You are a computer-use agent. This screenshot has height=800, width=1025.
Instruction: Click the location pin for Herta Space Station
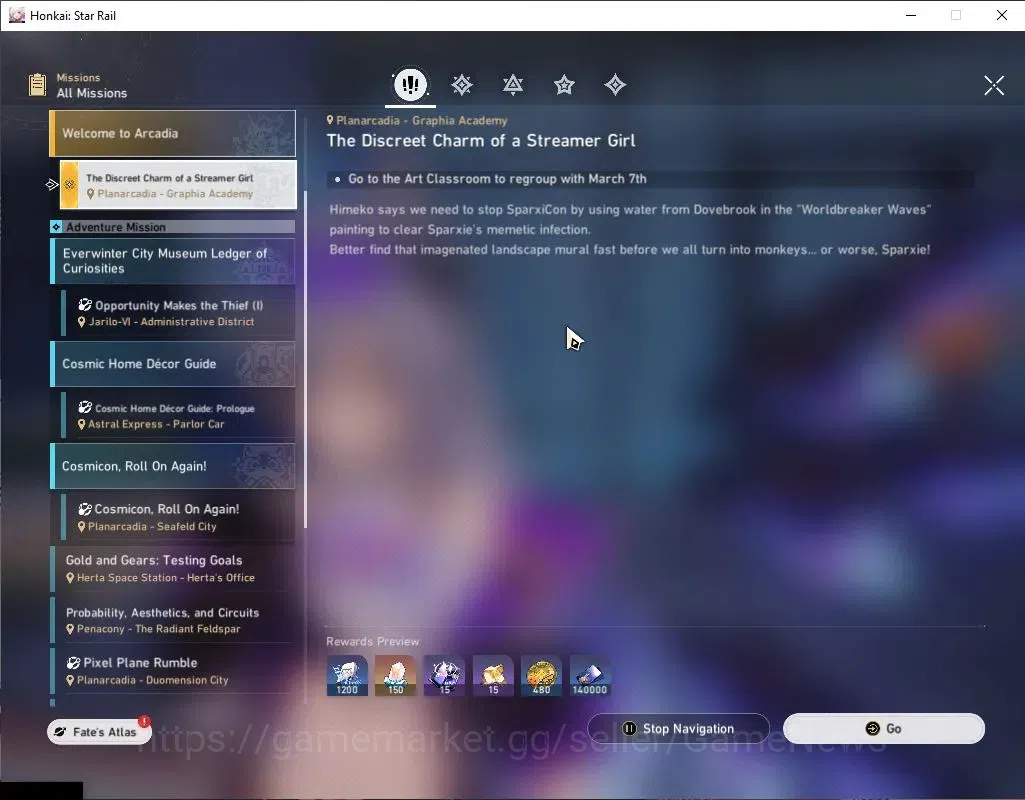pos(70,578)
